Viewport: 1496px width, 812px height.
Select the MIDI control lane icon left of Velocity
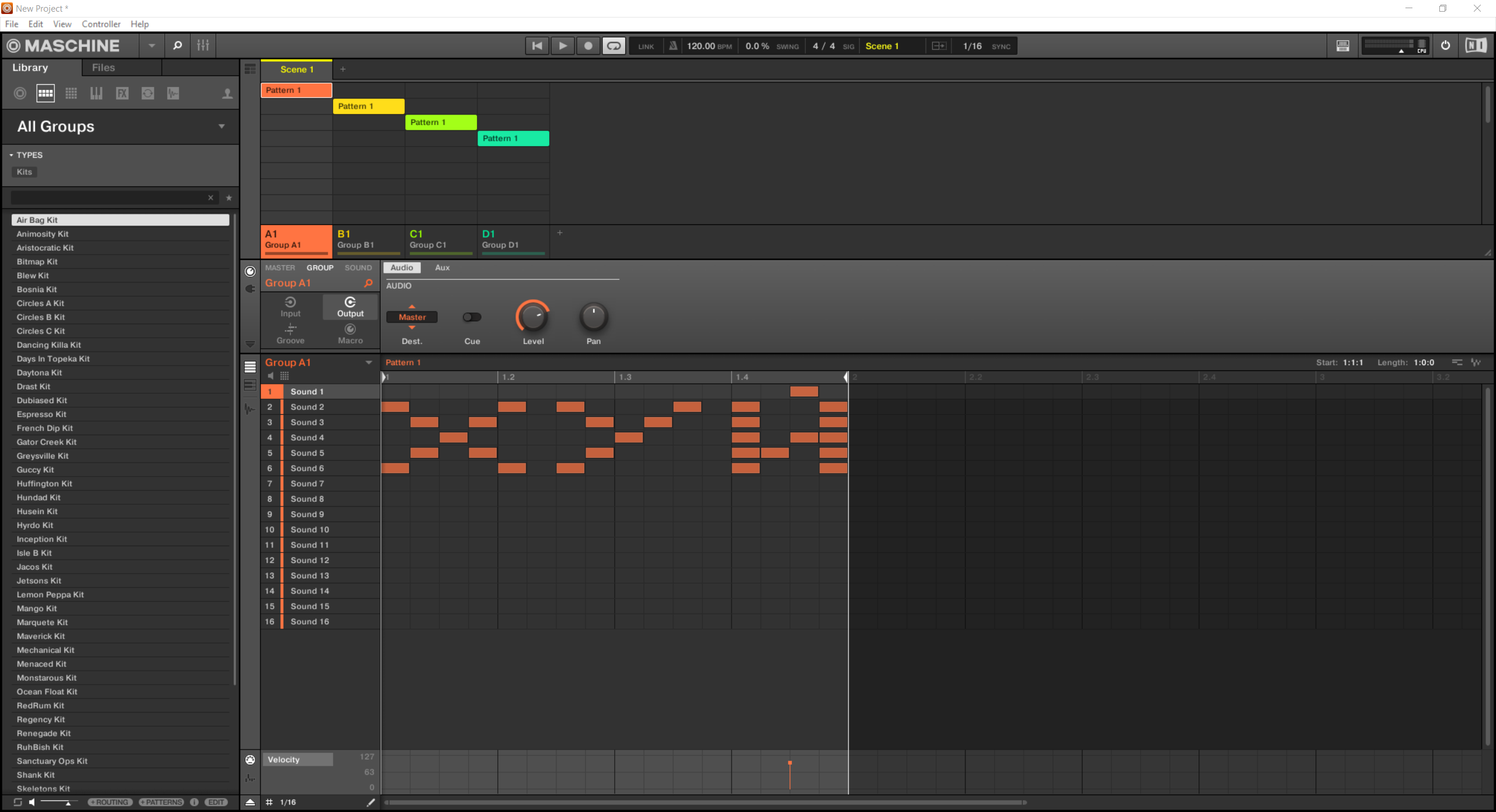click(x=250, y=760)
